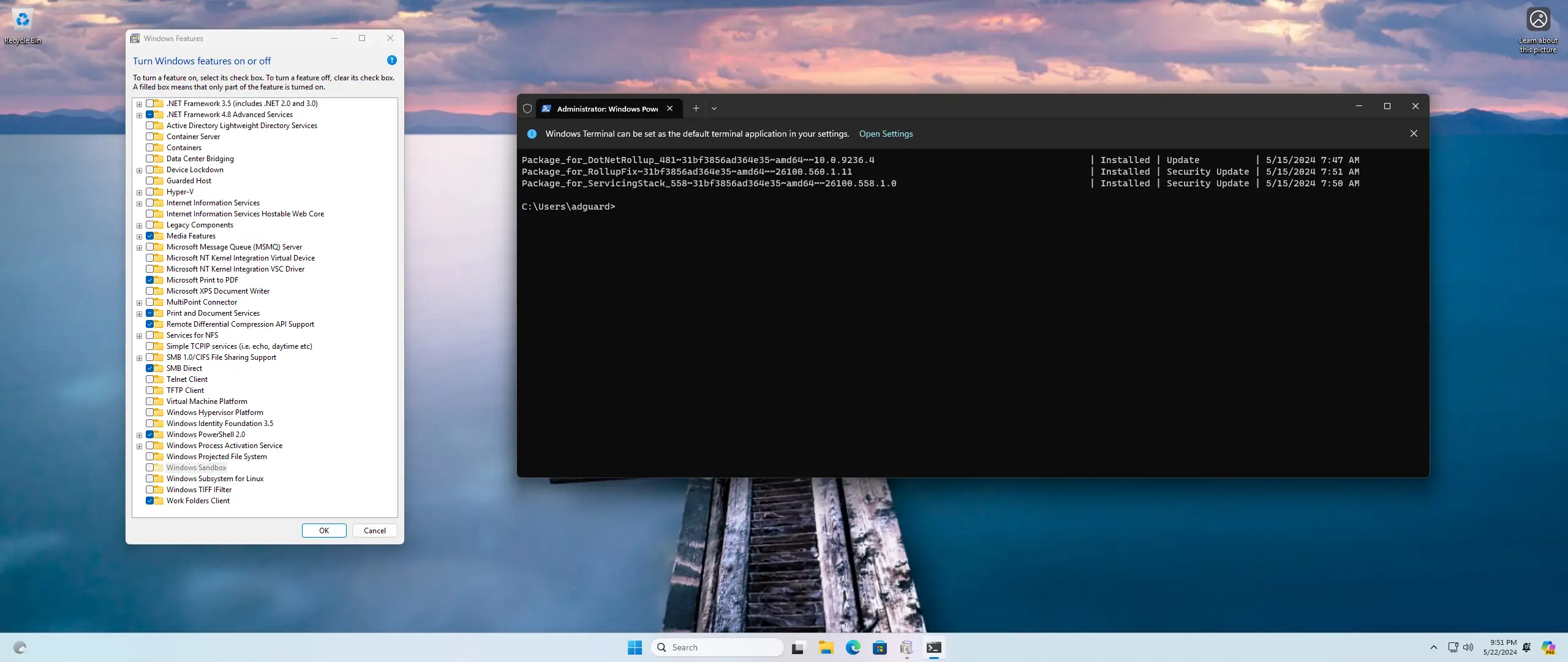Open Microsoft Edge from taskbar
The height and width of the screenshot is (662, 1568).
coord(853,647)
